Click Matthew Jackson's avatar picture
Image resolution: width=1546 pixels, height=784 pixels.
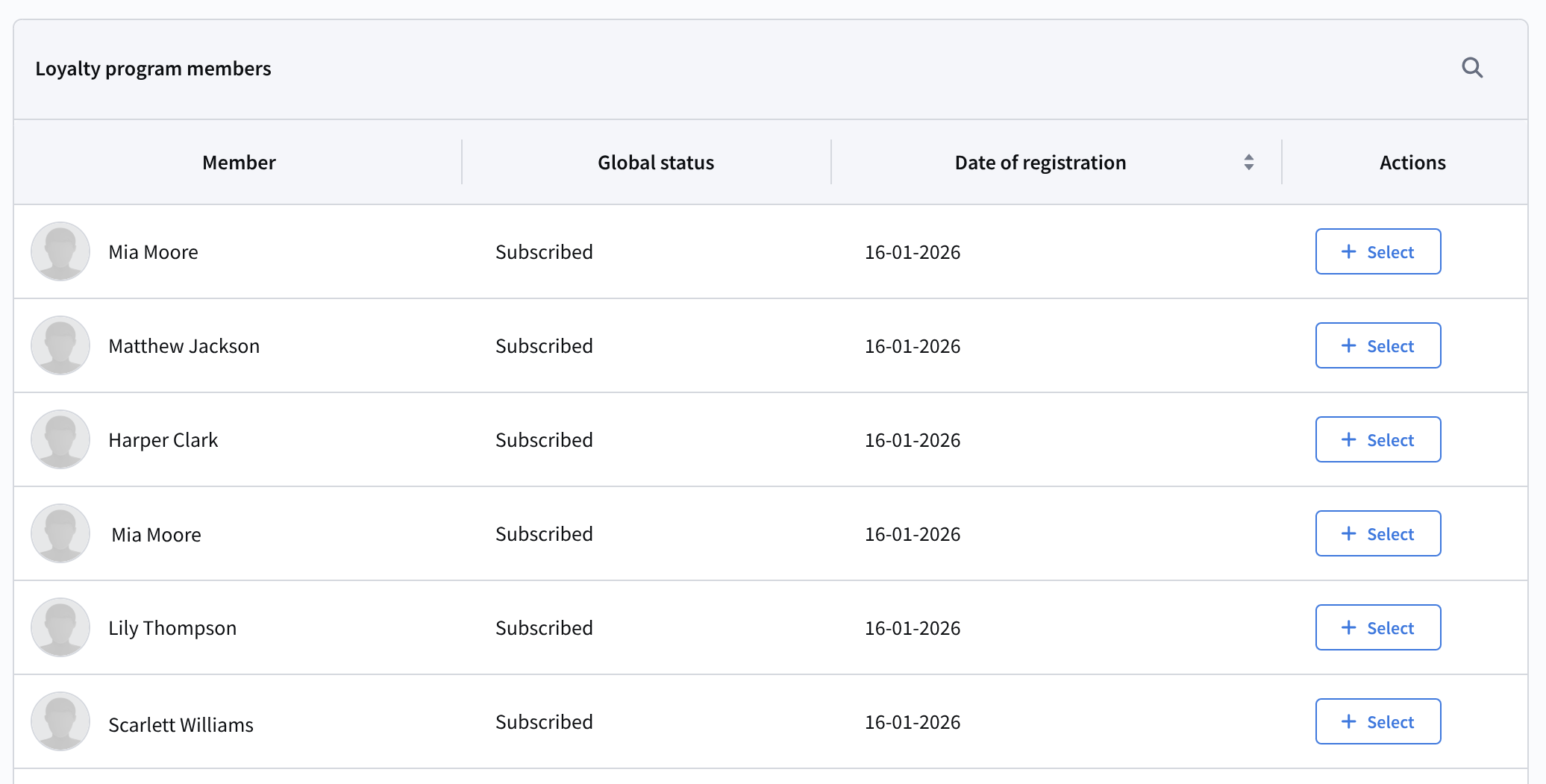point(60,345)
